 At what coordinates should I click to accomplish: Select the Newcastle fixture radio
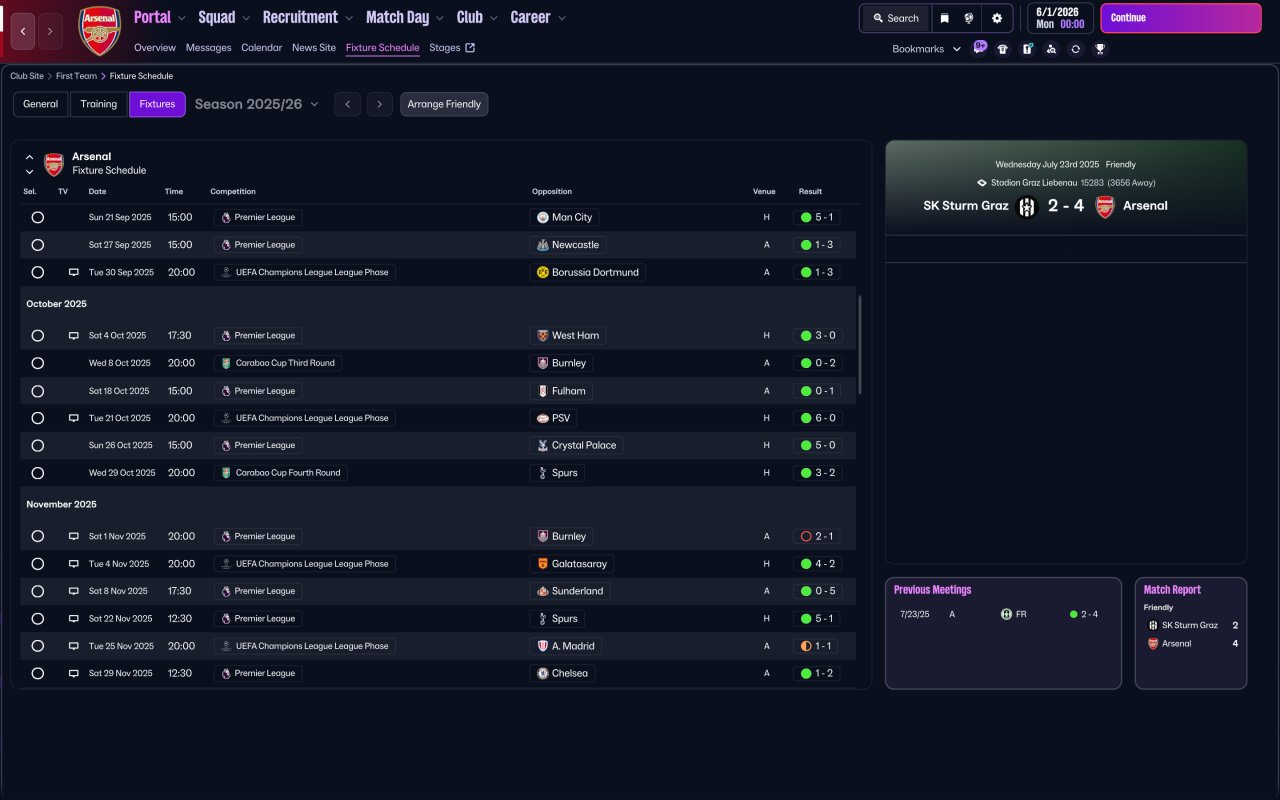tap(38, 245)
